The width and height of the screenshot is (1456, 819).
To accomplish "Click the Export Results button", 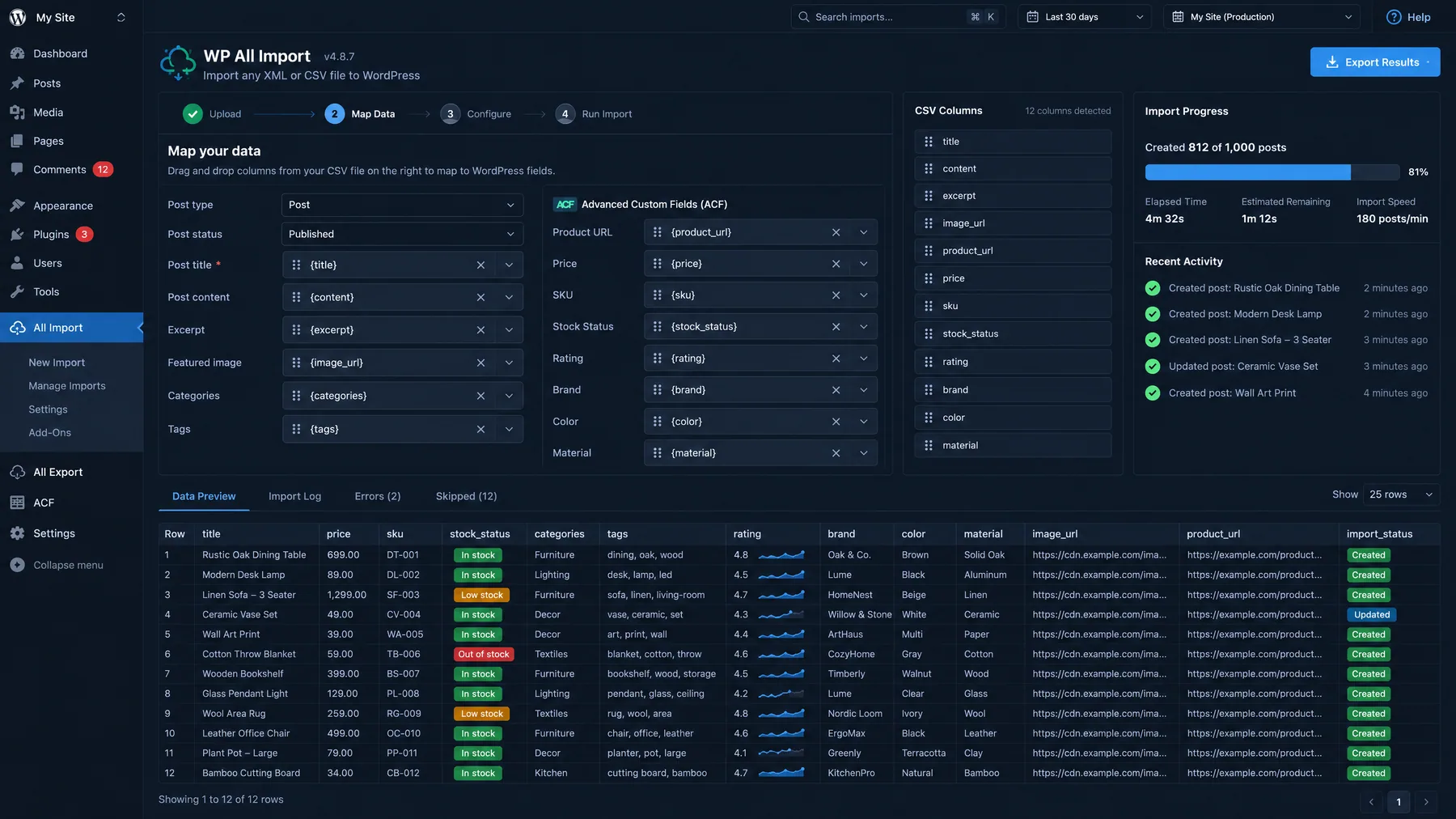I will pyautogui.click(x=1375, y=62).
